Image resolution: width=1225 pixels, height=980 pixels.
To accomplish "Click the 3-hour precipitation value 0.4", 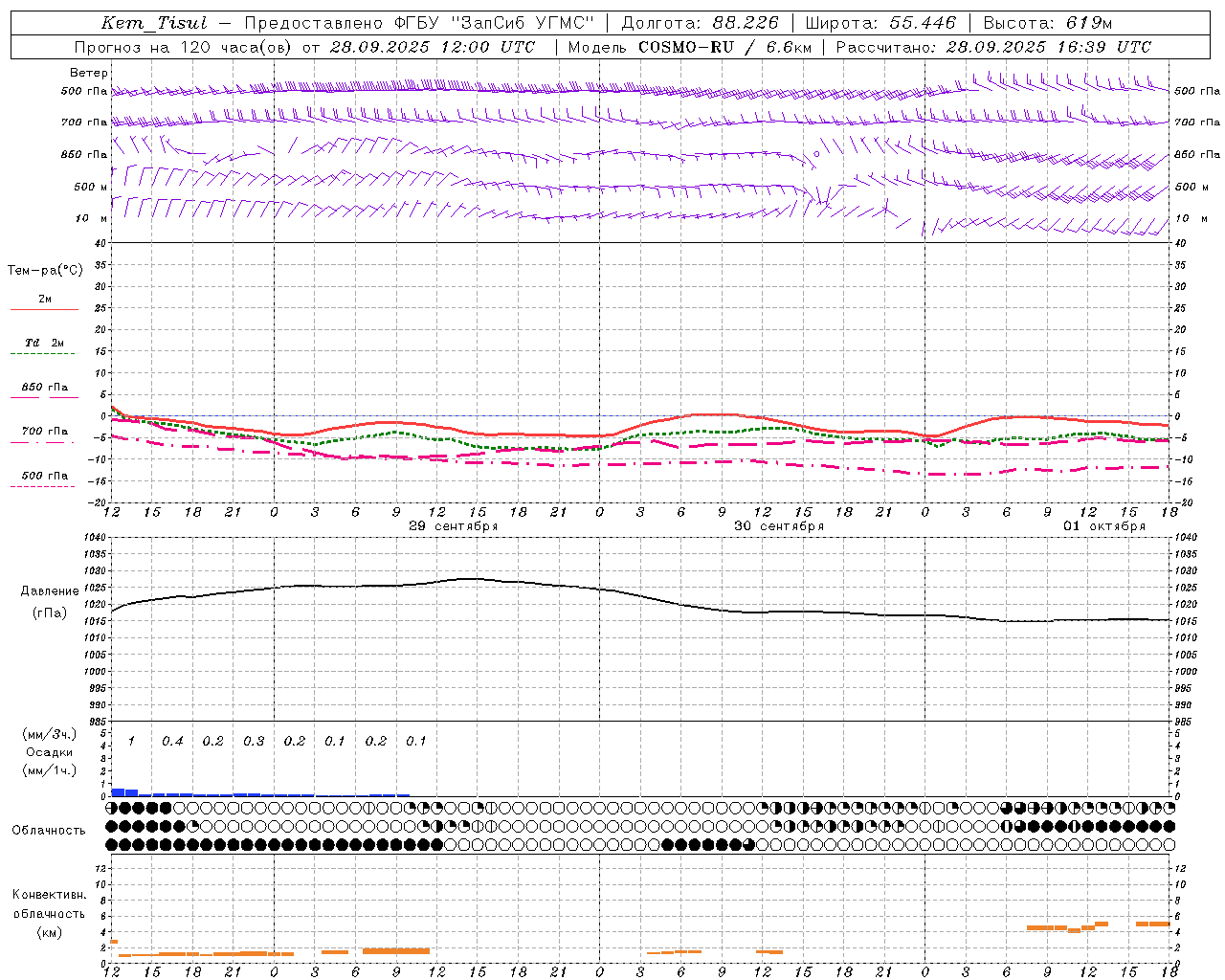I will point(172,741).
